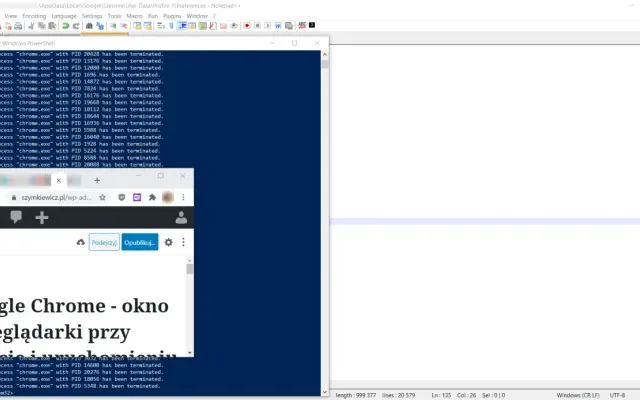Click the Copy icon in Notepad++ toolbar
Image resolution: width=640 pixels, height=400 pixels.
pos(42,26)
